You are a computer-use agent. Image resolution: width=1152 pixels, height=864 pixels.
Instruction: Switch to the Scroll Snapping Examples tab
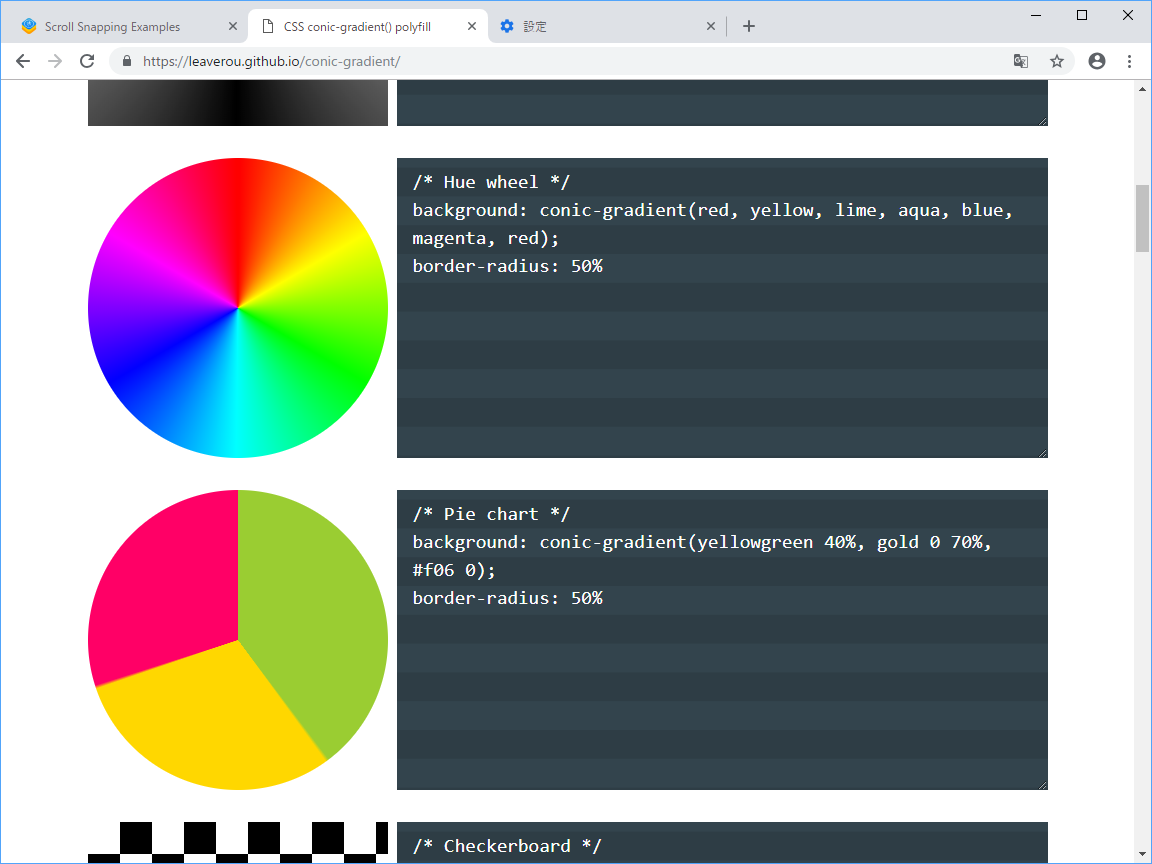[120, 26]
